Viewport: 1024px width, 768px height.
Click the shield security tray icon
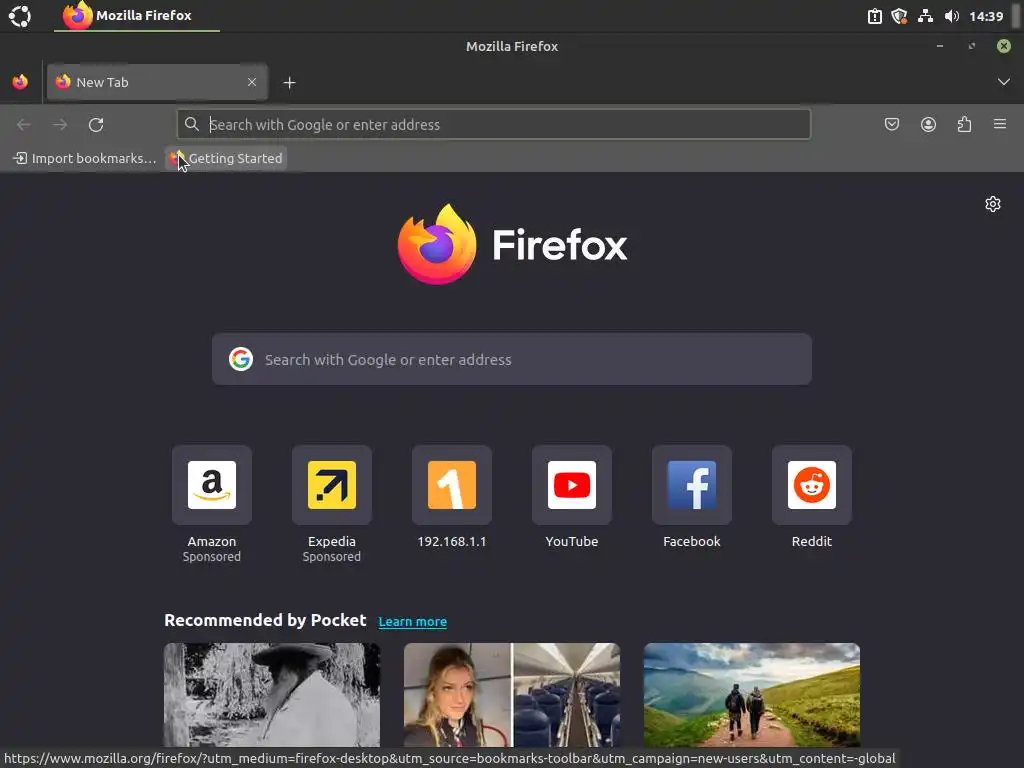point(899,16)
